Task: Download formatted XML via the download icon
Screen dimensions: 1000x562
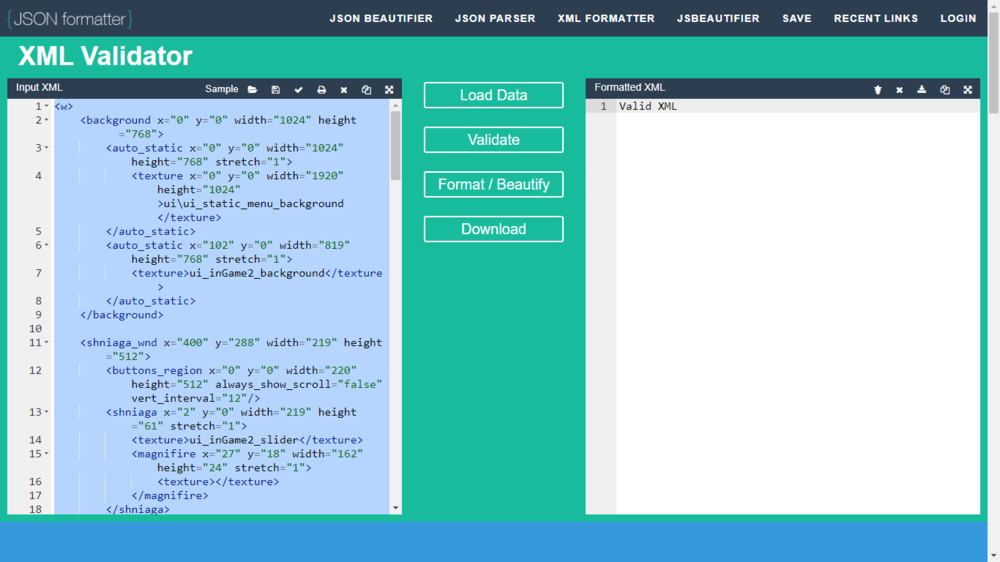Action: [922, 89]
